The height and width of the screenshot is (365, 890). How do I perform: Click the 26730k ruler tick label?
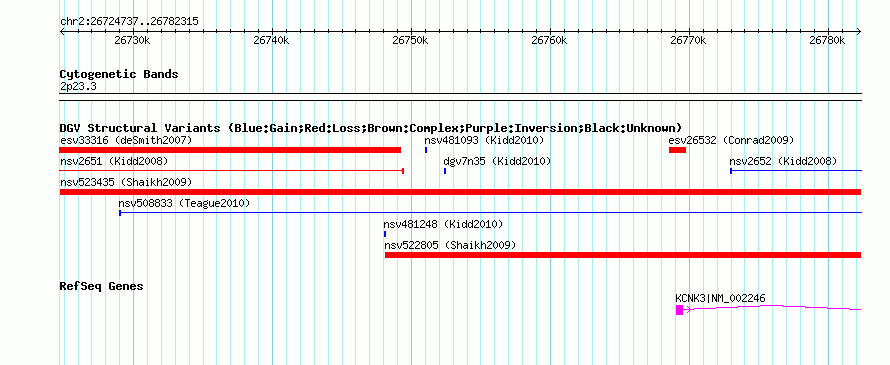tap(132, 40)
